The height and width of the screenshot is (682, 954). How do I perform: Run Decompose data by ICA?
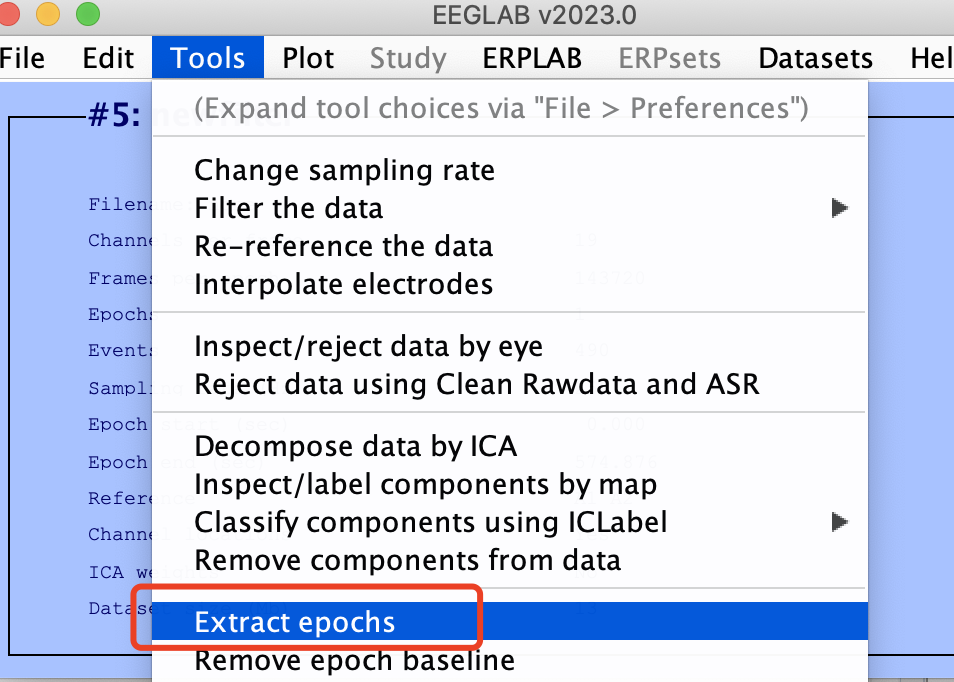355,446
